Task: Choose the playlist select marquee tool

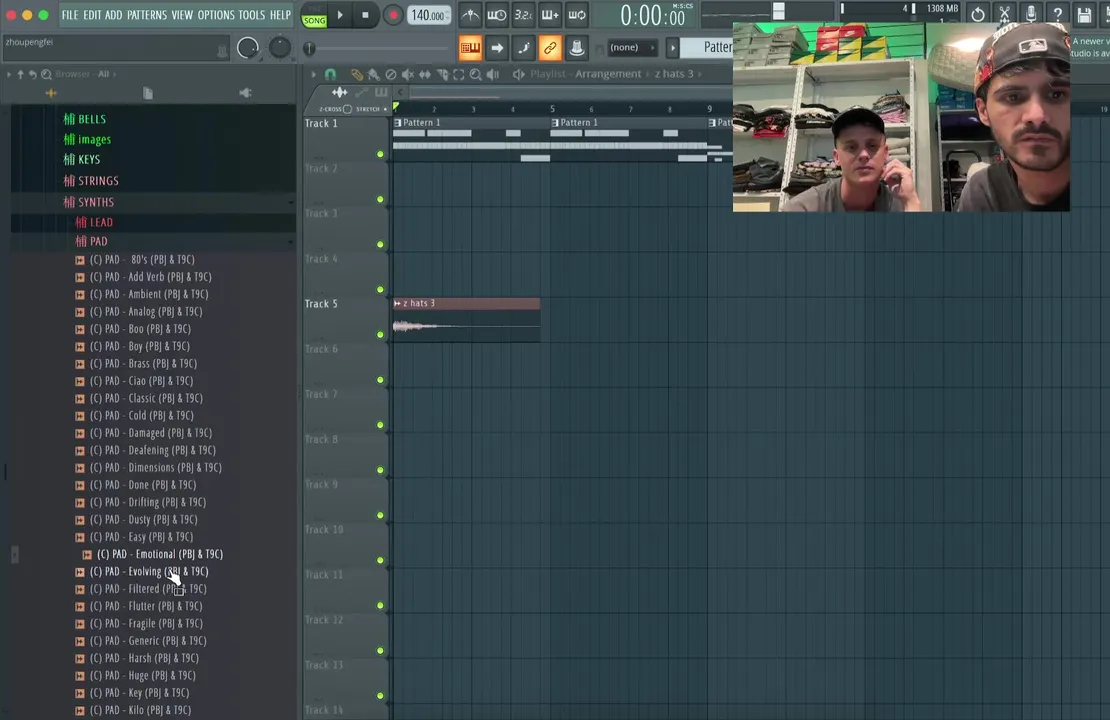Action: [x=459, y=74]
